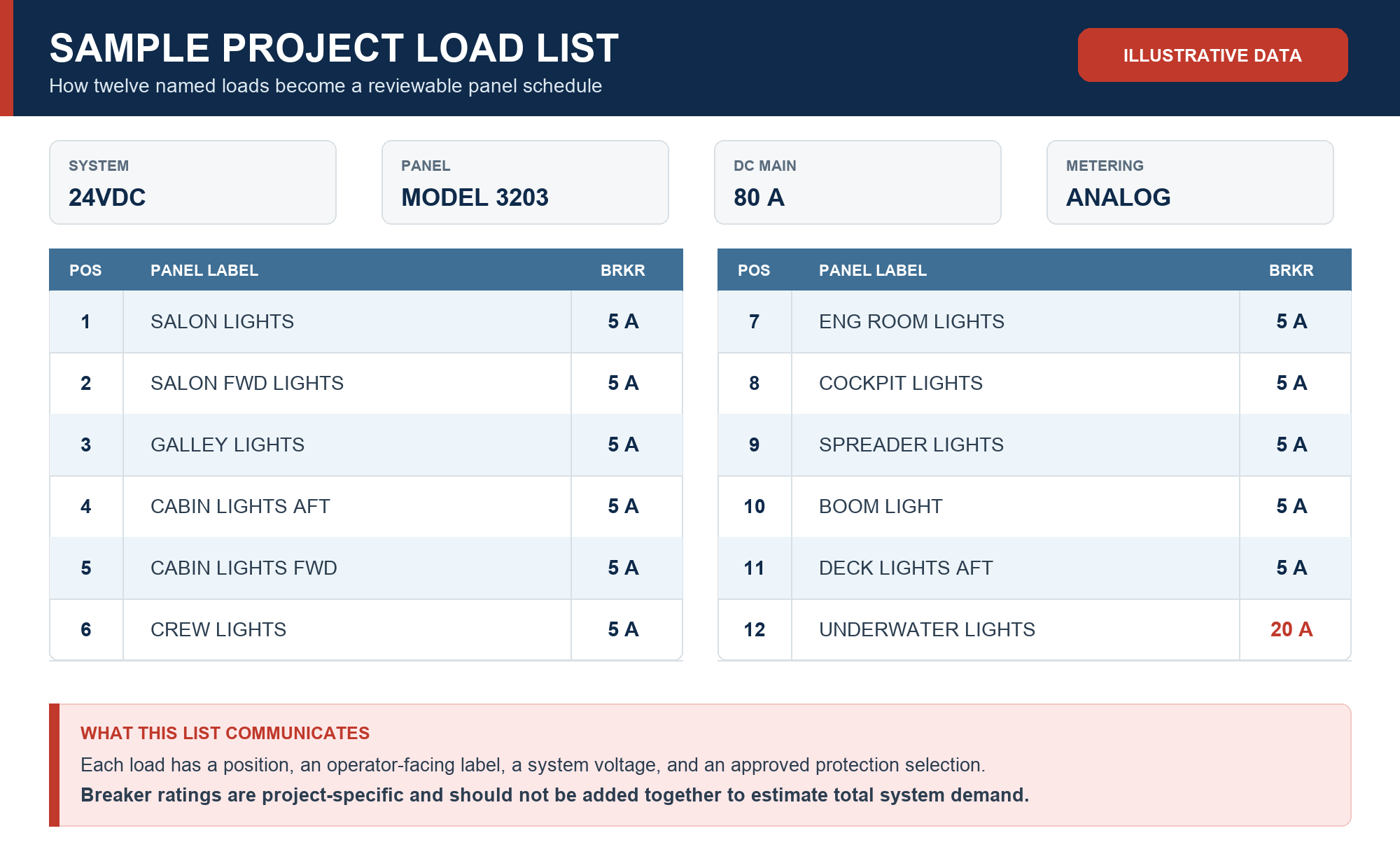Click the left table's BRKR header
Image resolution: width=1400 pixels, height=868 pixels.
click(x=623, y=270)
